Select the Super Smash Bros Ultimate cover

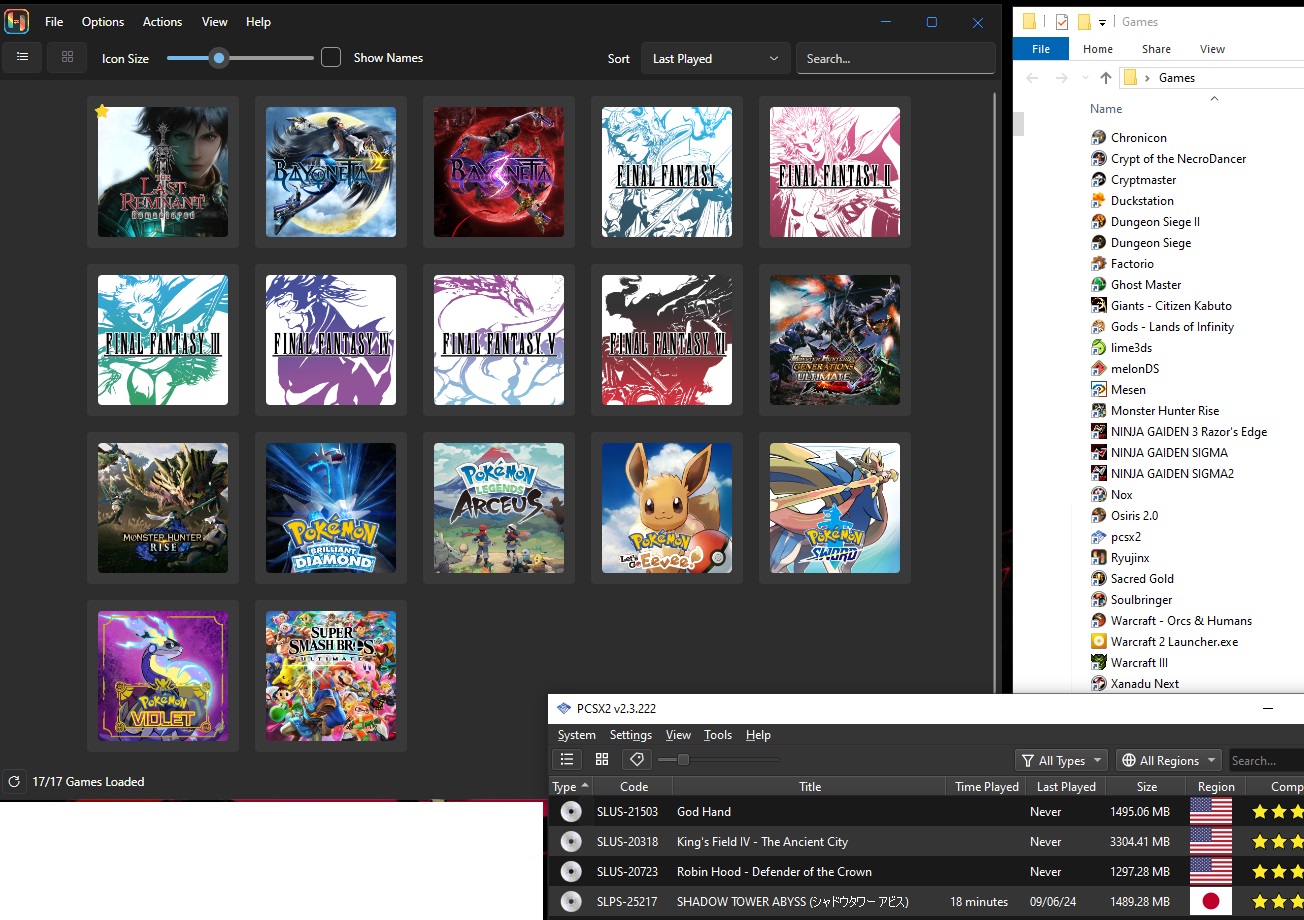click(x=331, y=676)
